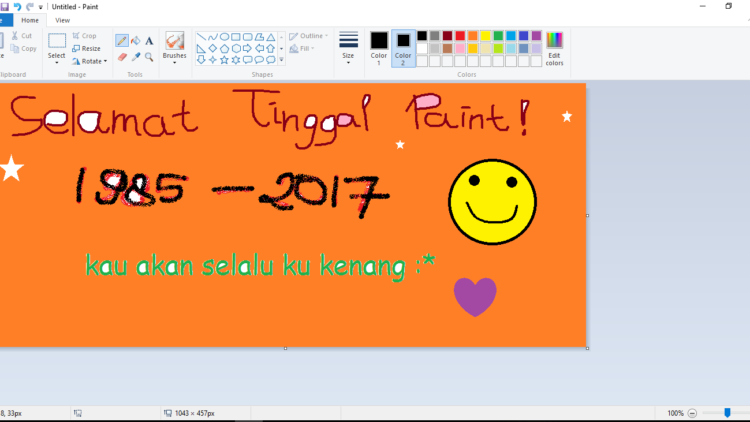Image resolution: width=750 pixels, height=422 pixels.
Task: Click the Copy button
Action: (23, 48)
